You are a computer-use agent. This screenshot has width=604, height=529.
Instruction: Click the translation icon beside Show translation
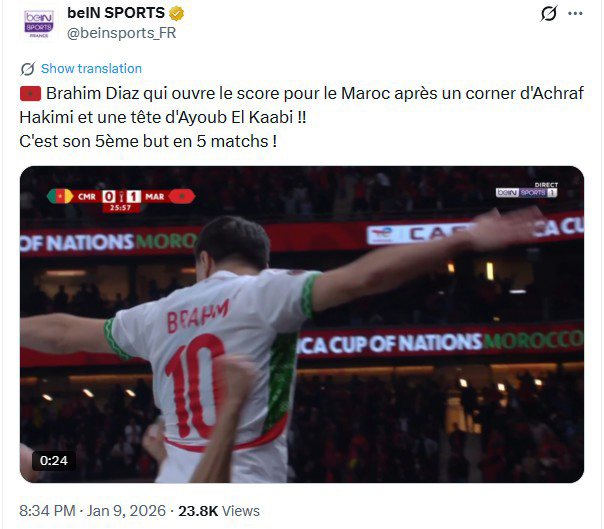pos(28,69)
